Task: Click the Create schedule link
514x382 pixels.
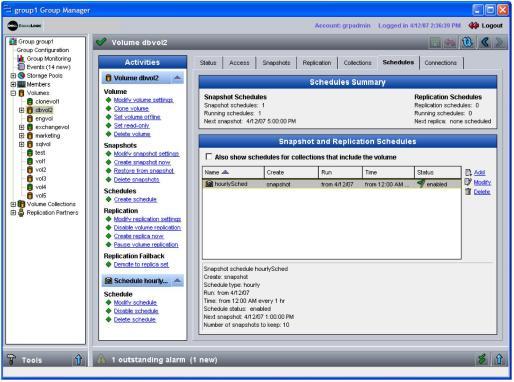Action: click(135, 199)
